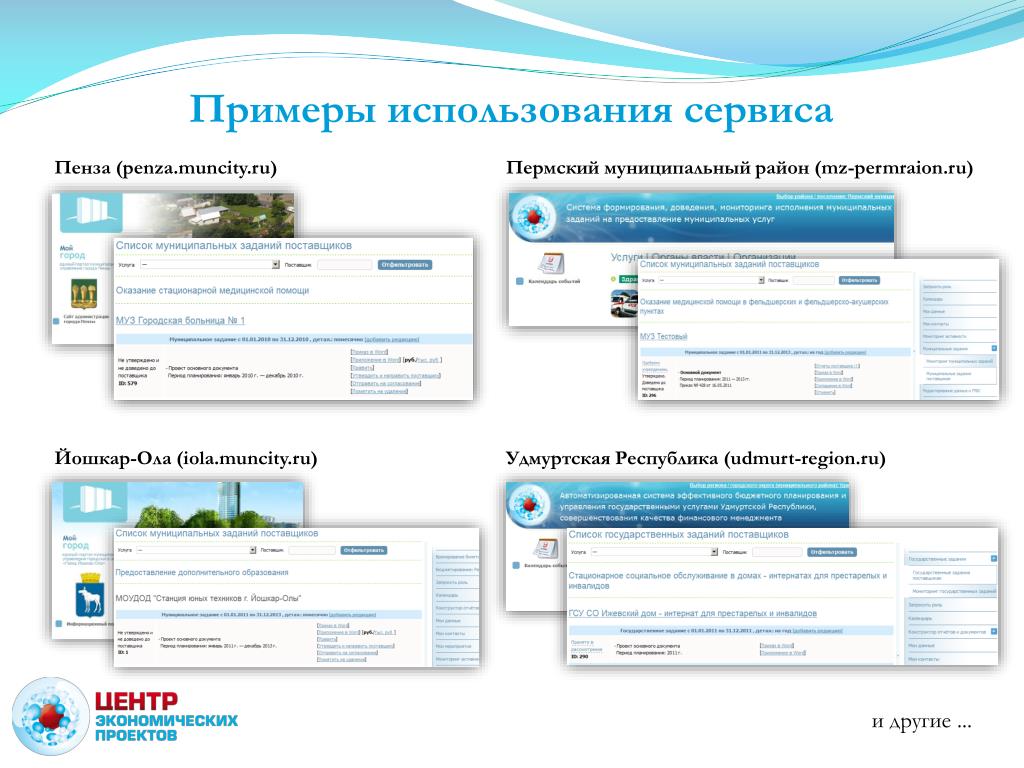Click the slide title 'Примеры использования сервиса'
Image resolution: width=1024 pixels, height=768 pixels.
pyautogui.click(x=511, y=110)
